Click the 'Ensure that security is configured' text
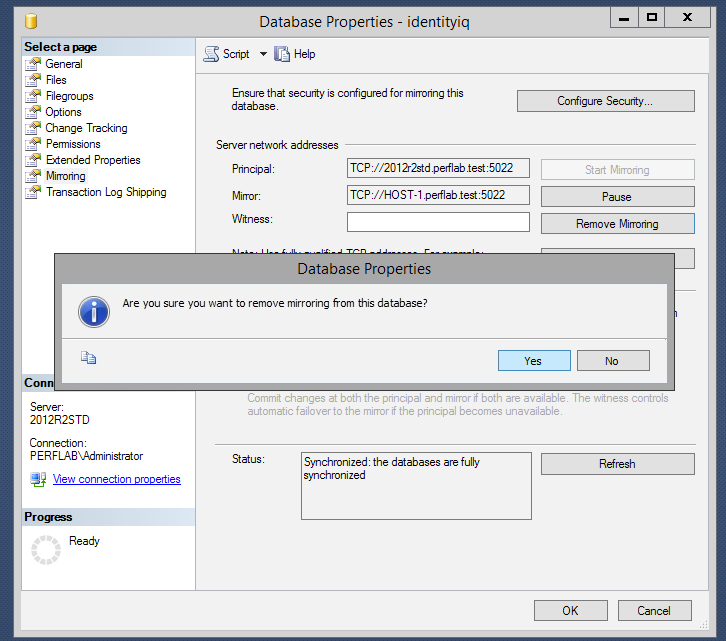Image resolution: width=726 pixels, height=641 pixels. 347,100
